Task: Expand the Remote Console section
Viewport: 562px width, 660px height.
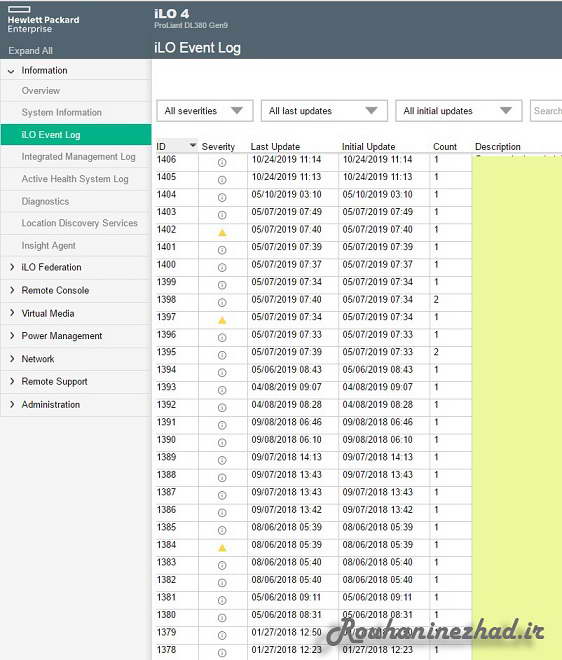Action: click(x=12, y=290)
